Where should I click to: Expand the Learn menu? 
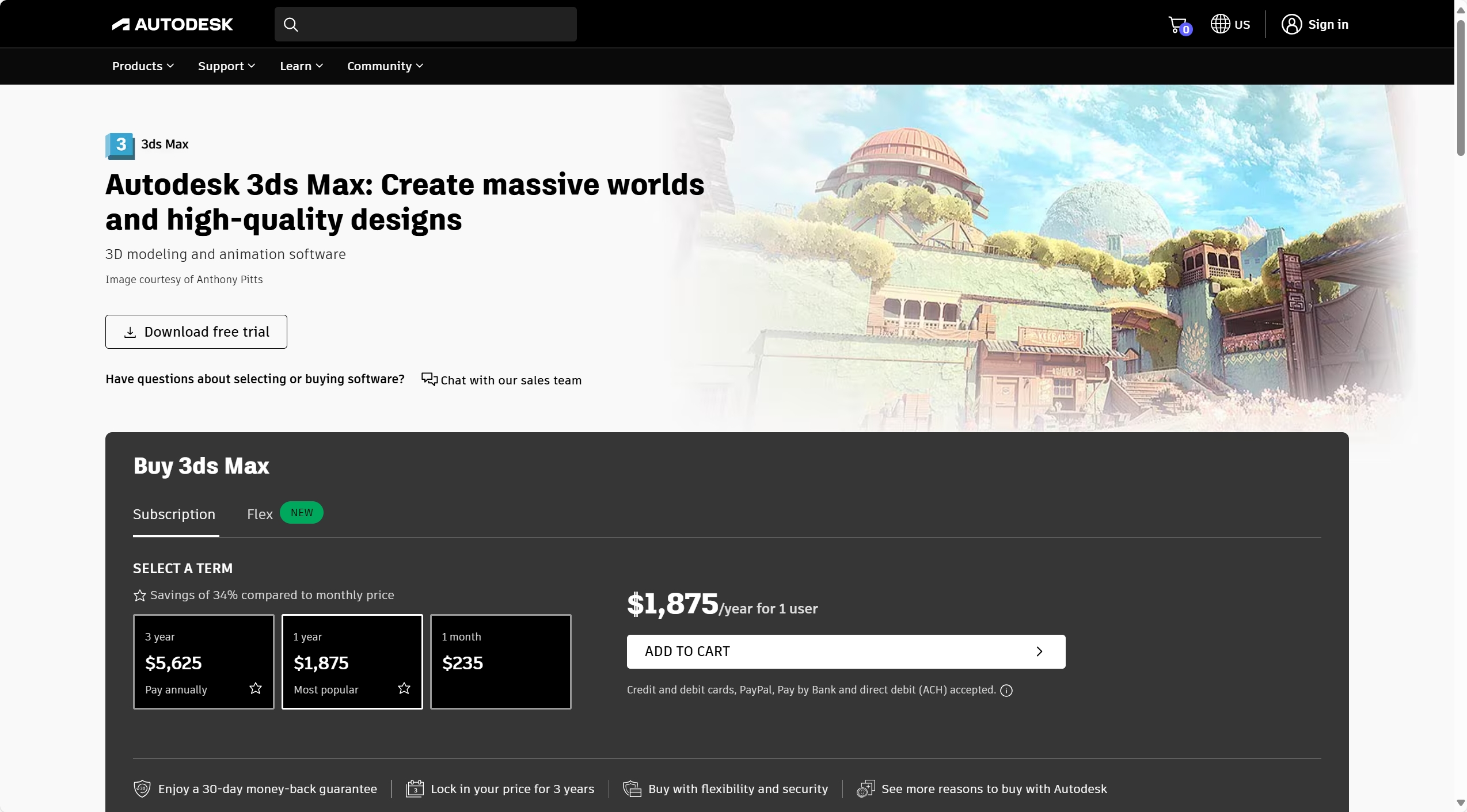[x=302, y=66]
